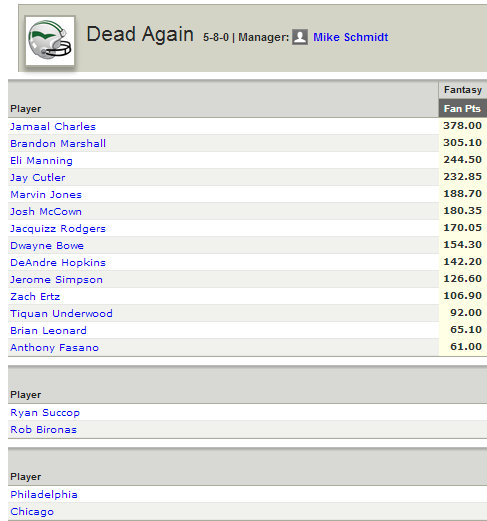
Task: Open Mike Schmidt manager profile
Action: point(350,37)
